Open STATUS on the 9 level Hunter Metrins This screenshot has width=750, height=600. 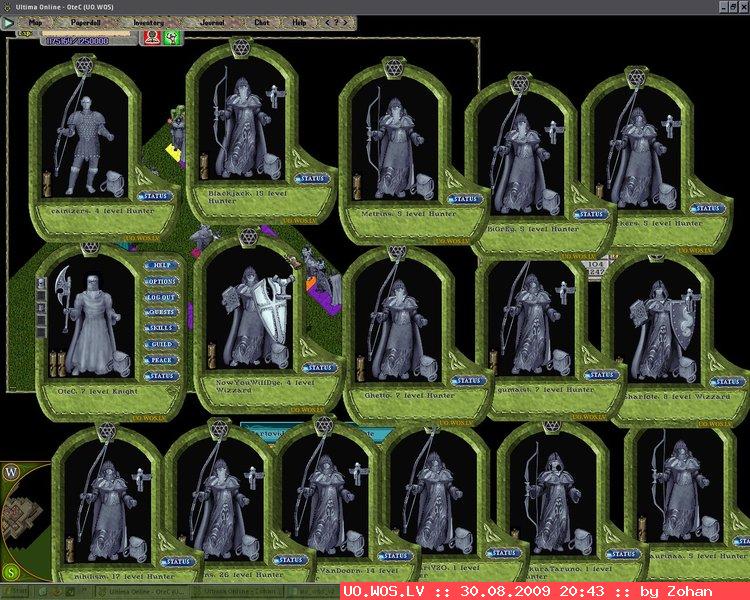coord(465,199)
